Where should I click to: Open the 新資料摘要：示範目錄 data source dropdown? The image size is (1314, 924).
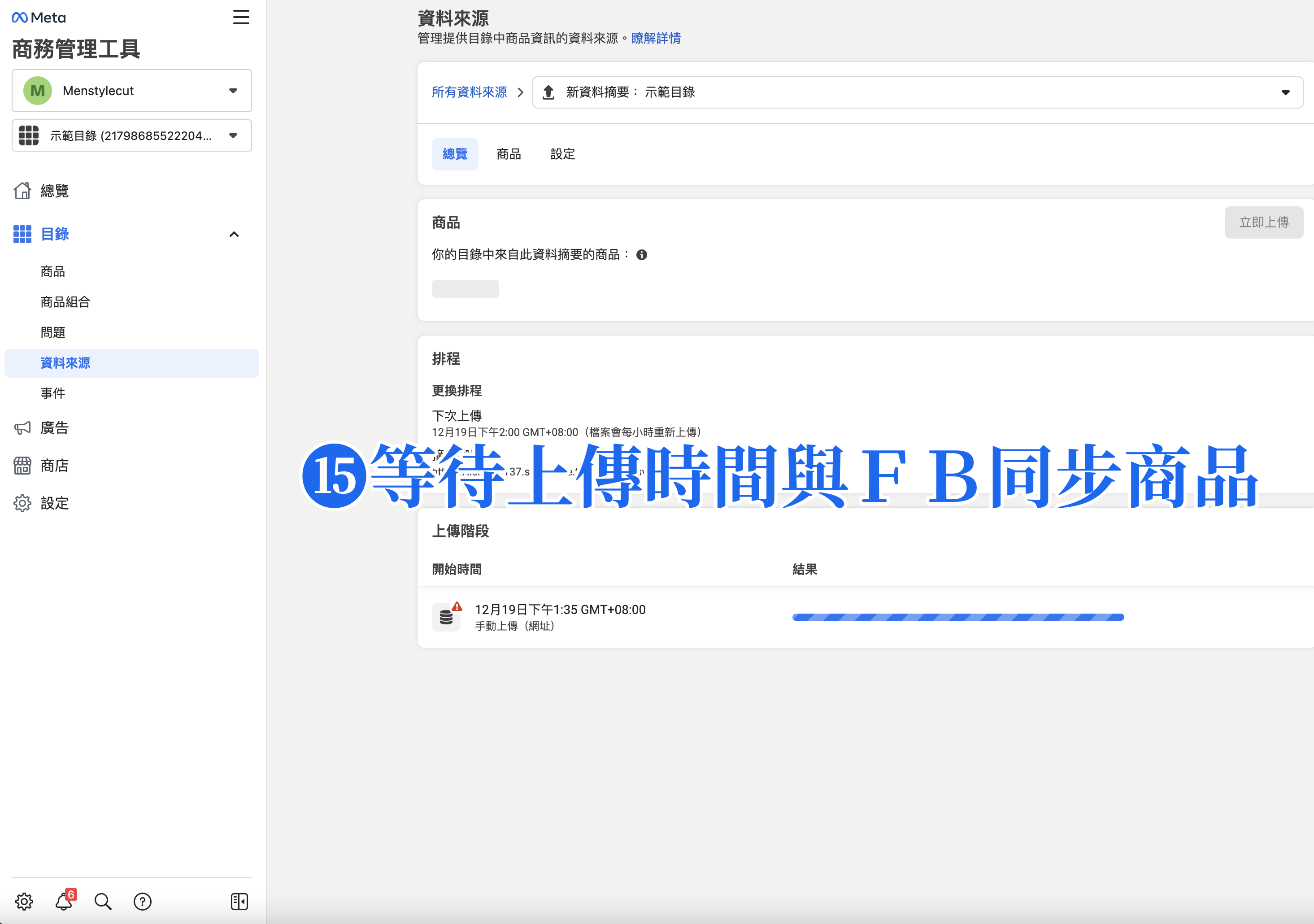[918, 92]
